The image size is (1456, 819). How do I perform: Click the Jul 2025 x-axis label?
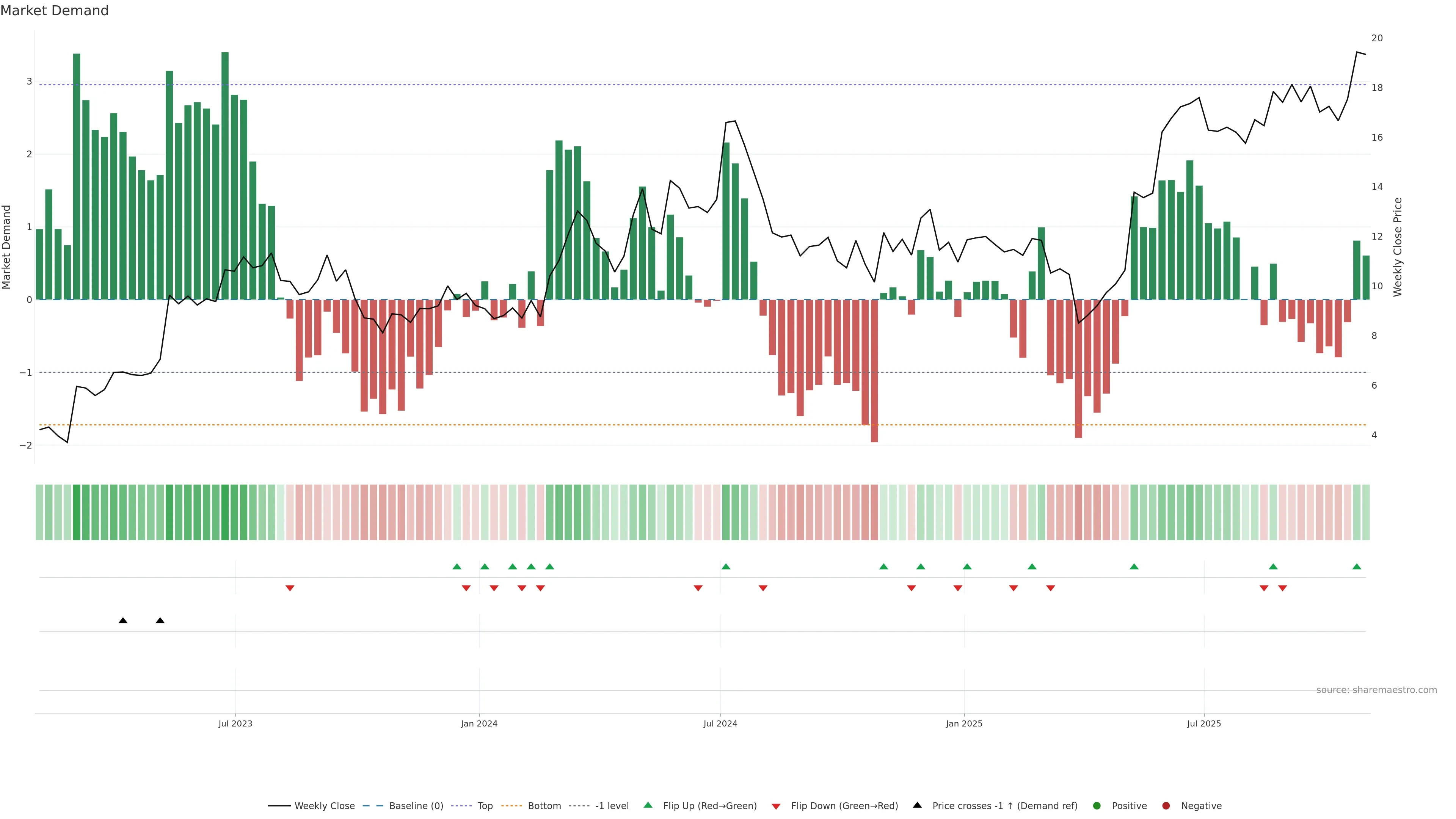[1203, 723]
